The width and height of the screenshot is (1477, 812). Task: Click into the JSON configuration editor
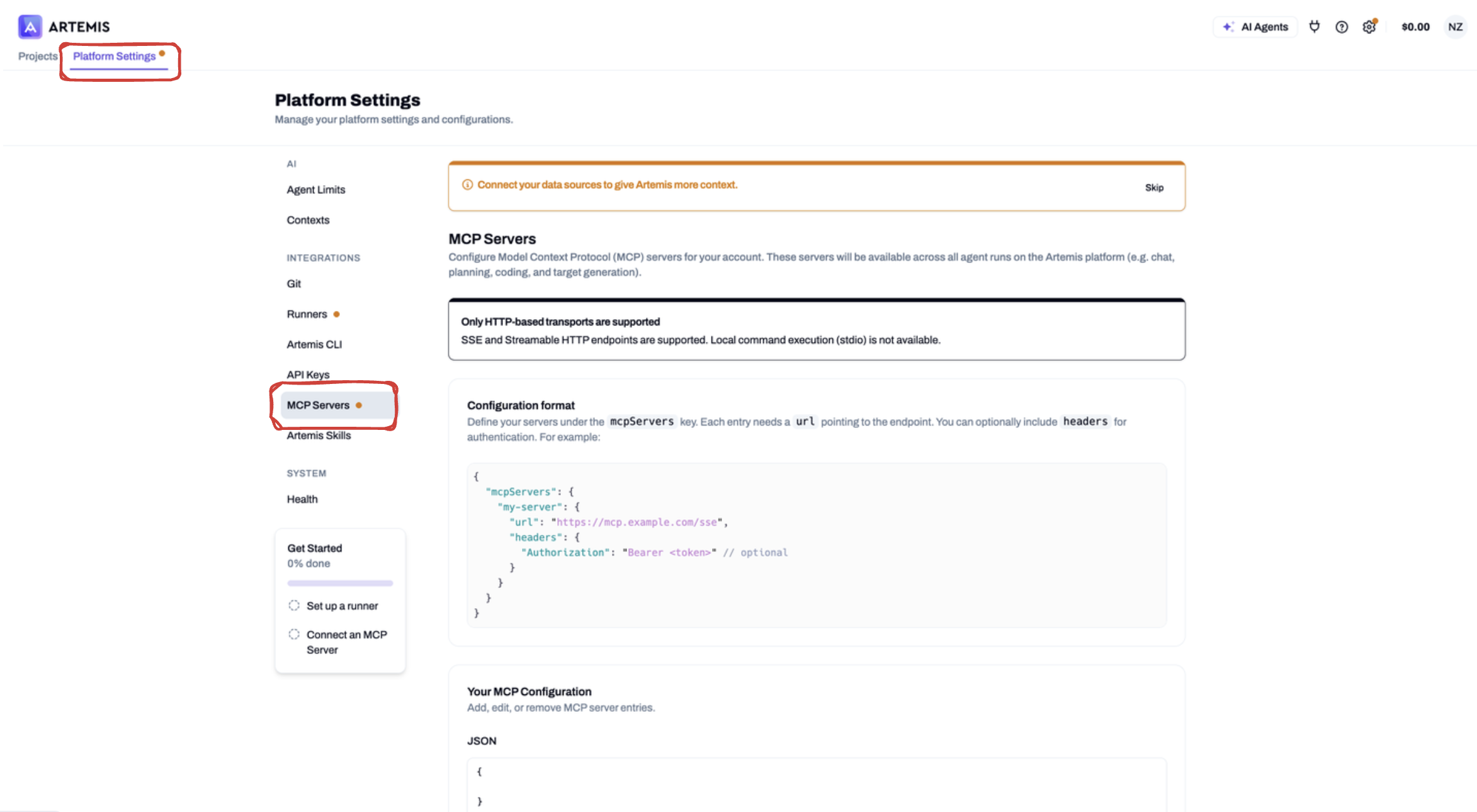(x=817, y=786)
